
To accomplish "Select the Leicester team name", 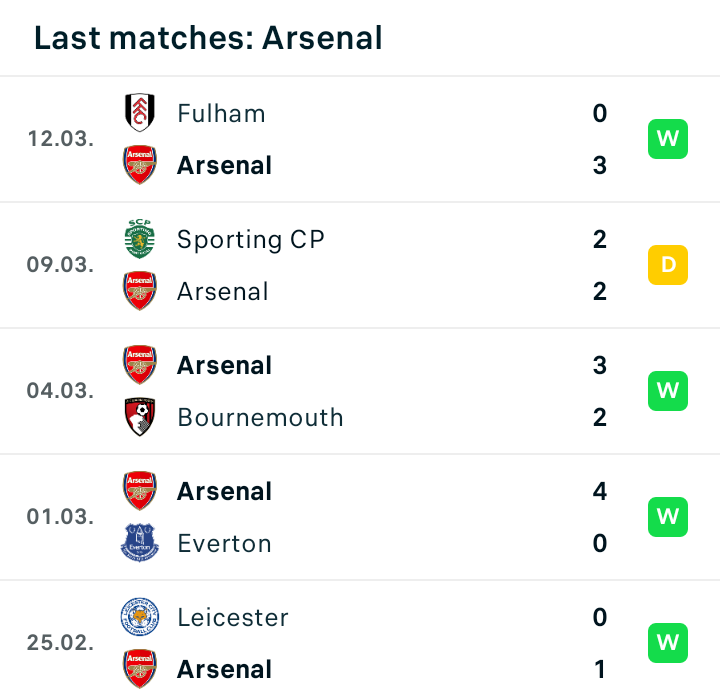I will pyautogui.click(x=233, y=617).
